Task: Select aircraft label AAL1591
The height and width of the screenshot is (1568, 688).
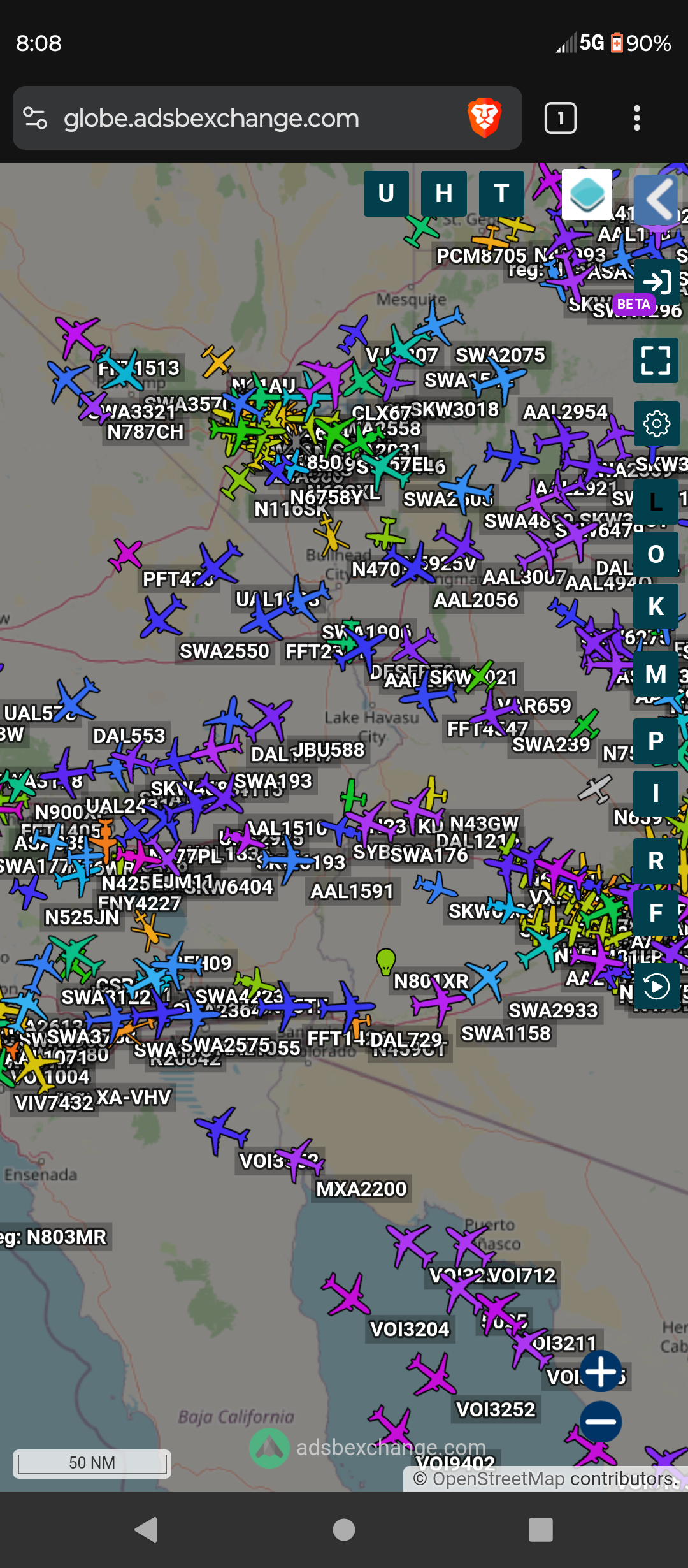Action: point(352,891)
